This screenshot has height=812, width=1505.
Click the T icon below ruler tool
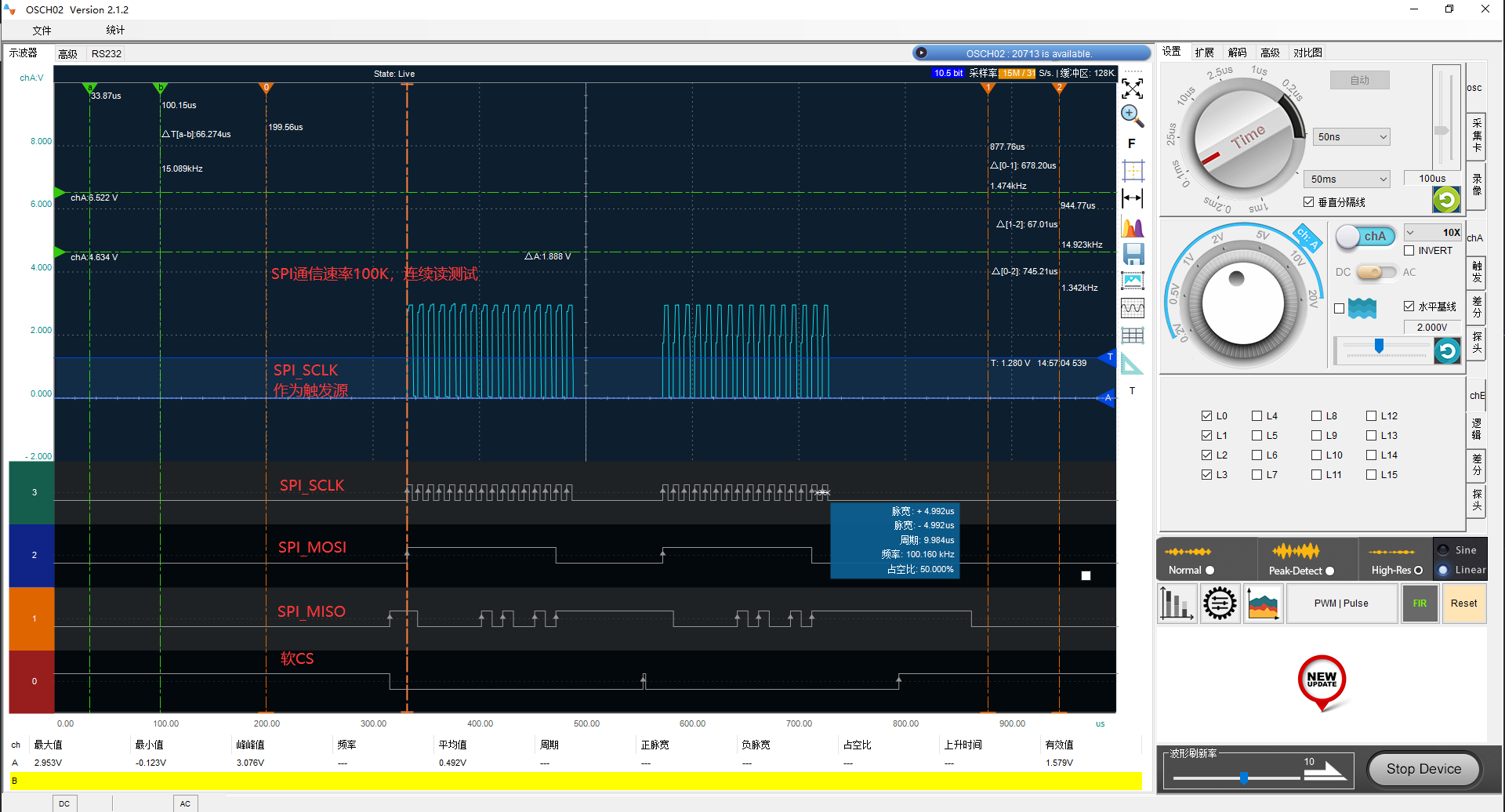pos(1132,390)
